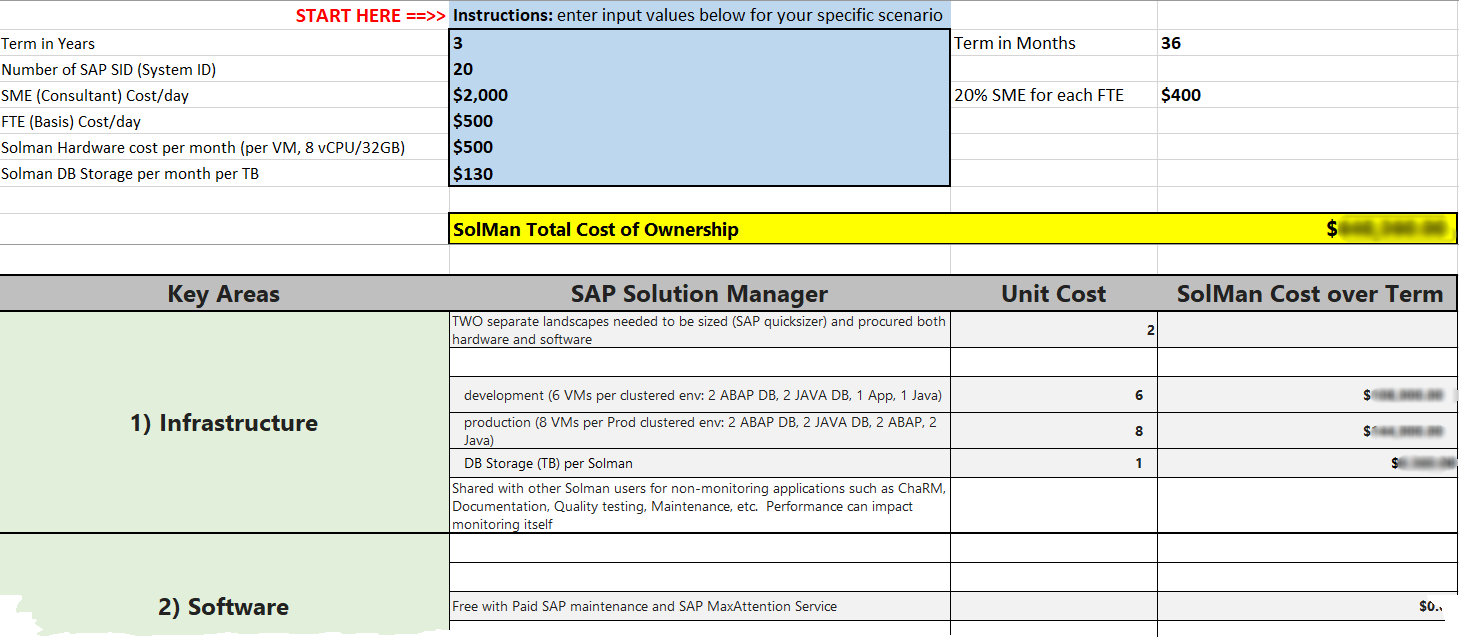The width and height of the screenshot is (1459, 641).
Task: Click the Term in Years value cell
Action: (698, 44)
